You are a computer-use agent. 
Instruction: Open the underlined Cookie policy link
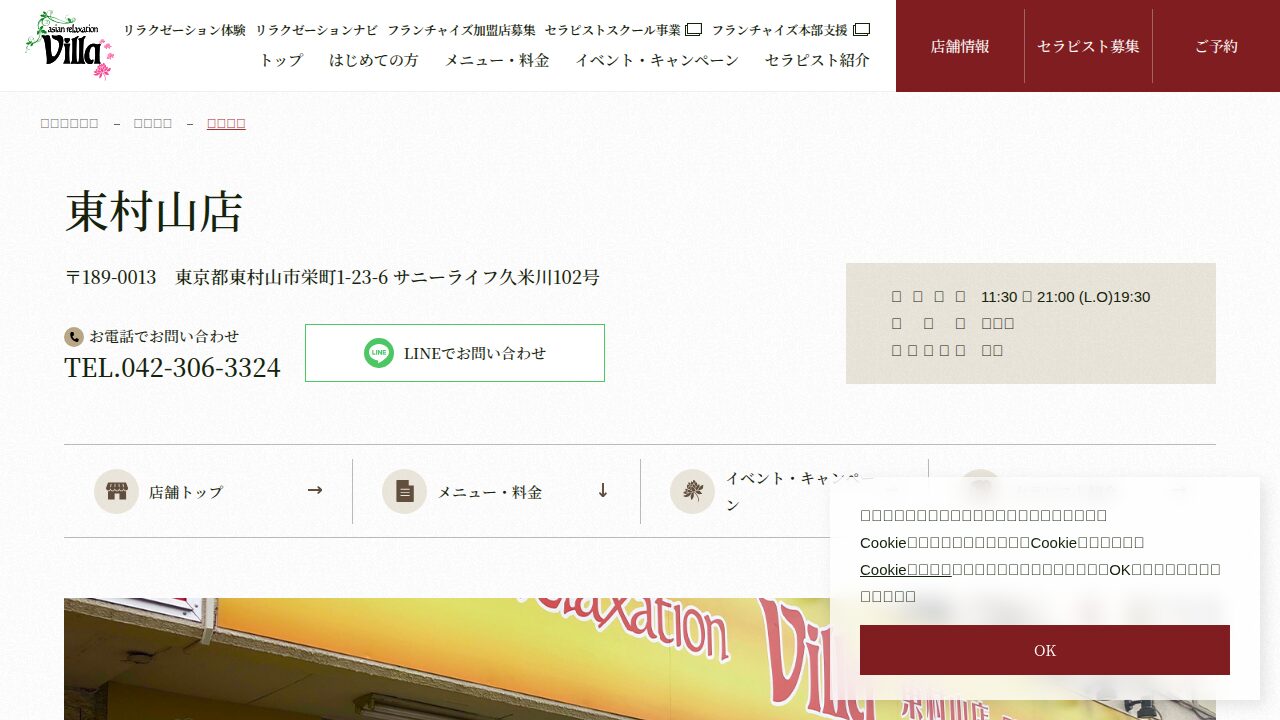click(906, 569)
